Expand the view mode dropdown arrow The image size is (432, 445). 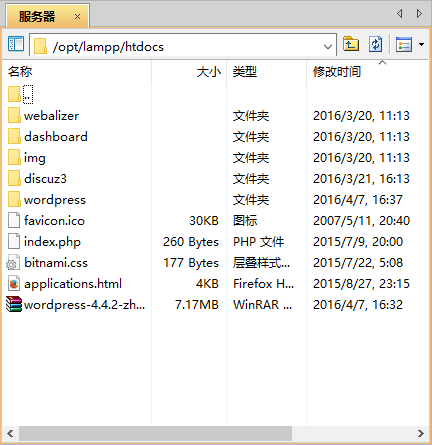click(421, 44)
